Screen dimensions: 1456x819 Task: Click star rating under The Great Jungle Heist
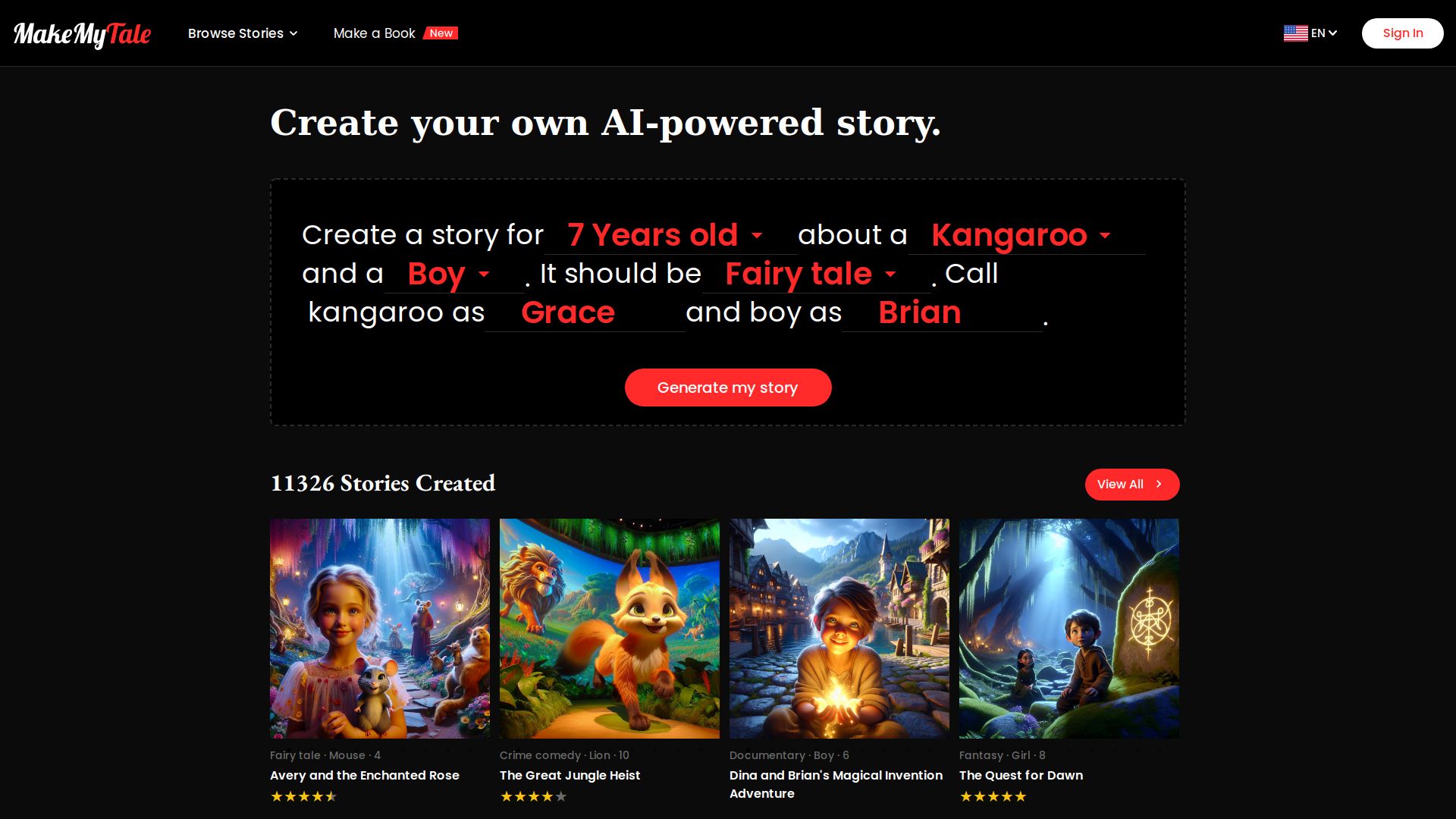click(534, 796)
